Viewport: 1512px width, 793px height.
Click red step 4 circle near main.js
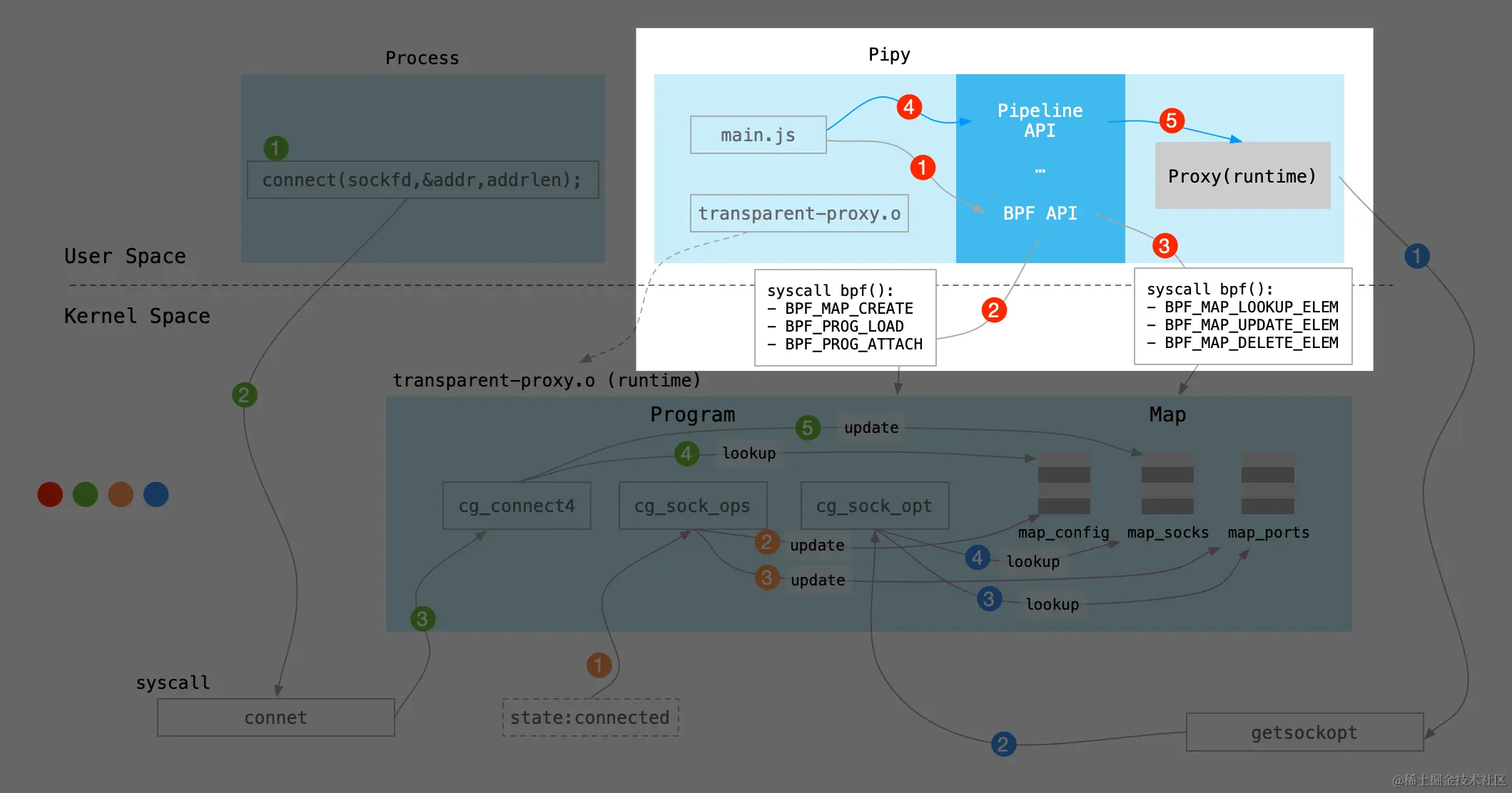(908, 107)
